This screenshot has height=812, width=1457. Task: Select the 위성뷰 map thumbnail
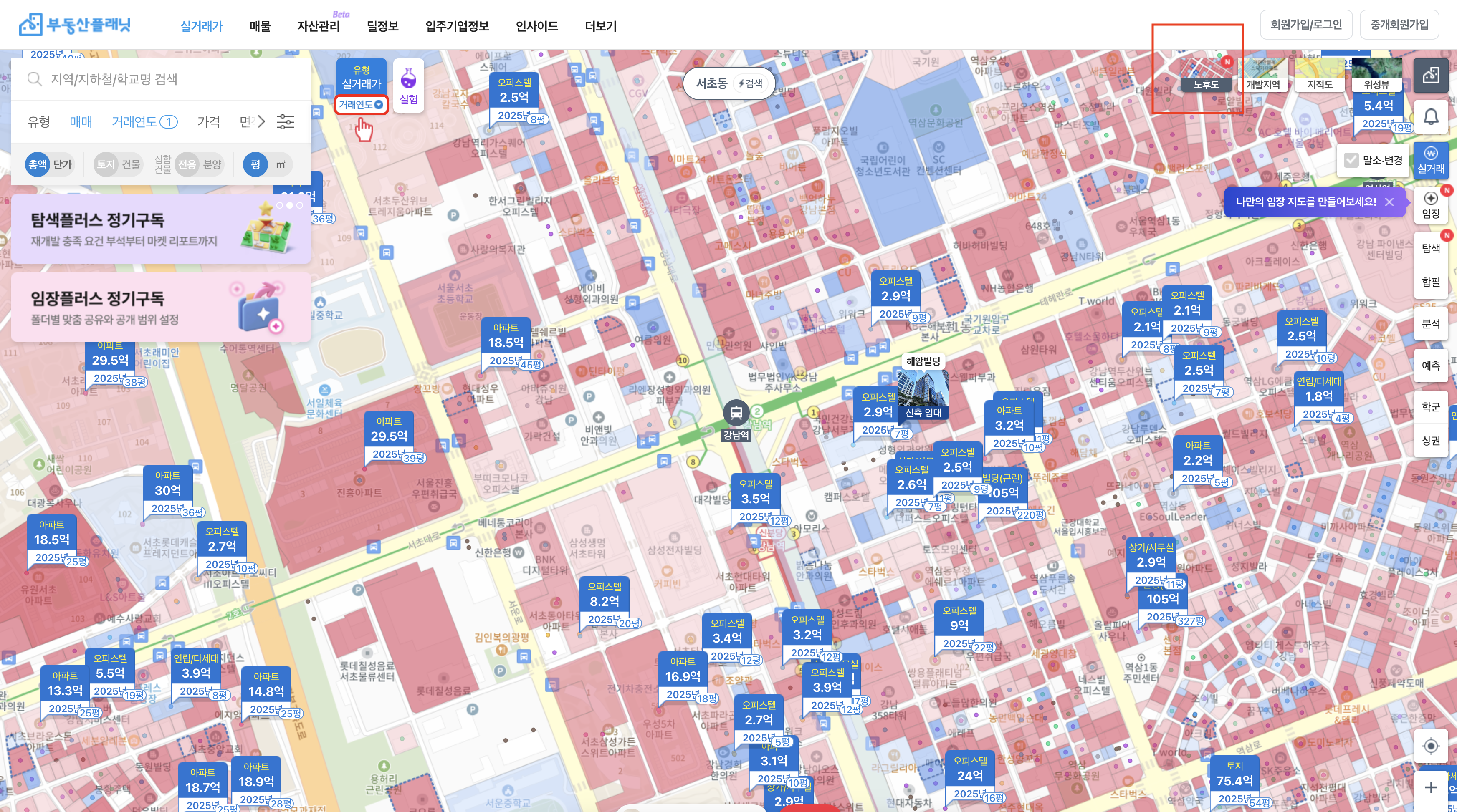1376,75
